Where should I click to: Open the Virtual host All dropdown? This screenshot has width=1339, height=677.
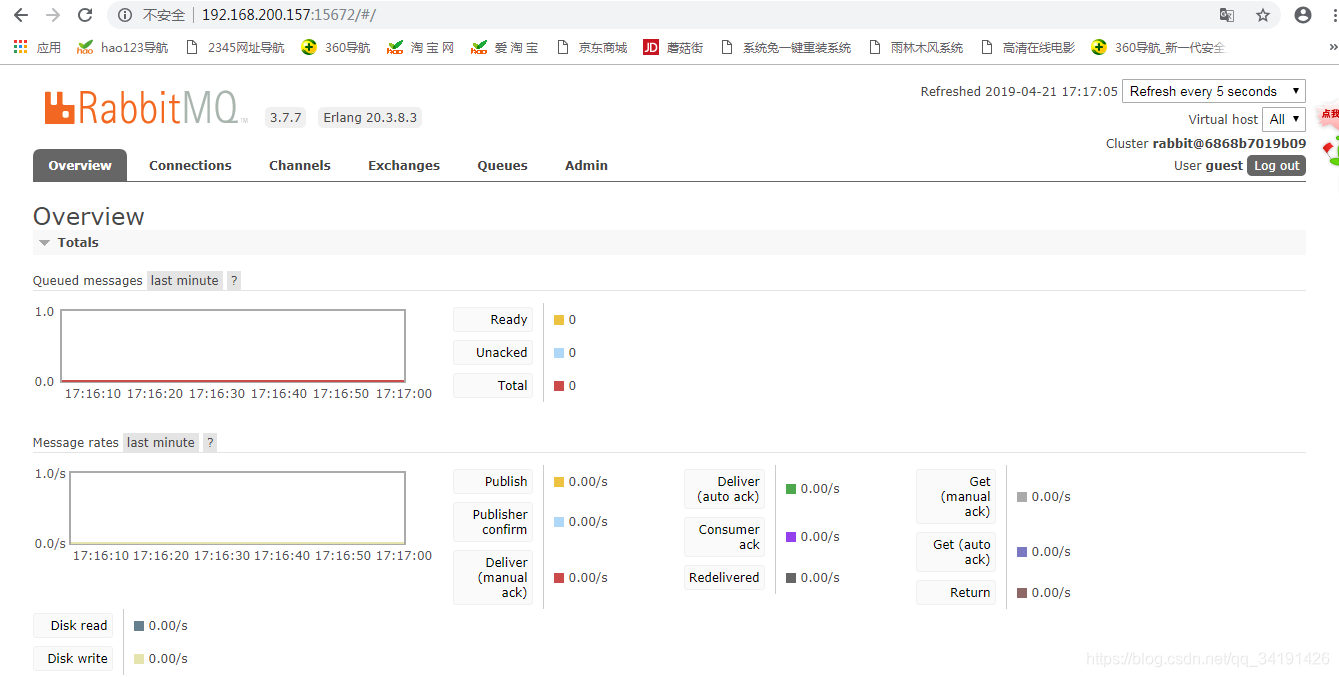[1284, 119]
